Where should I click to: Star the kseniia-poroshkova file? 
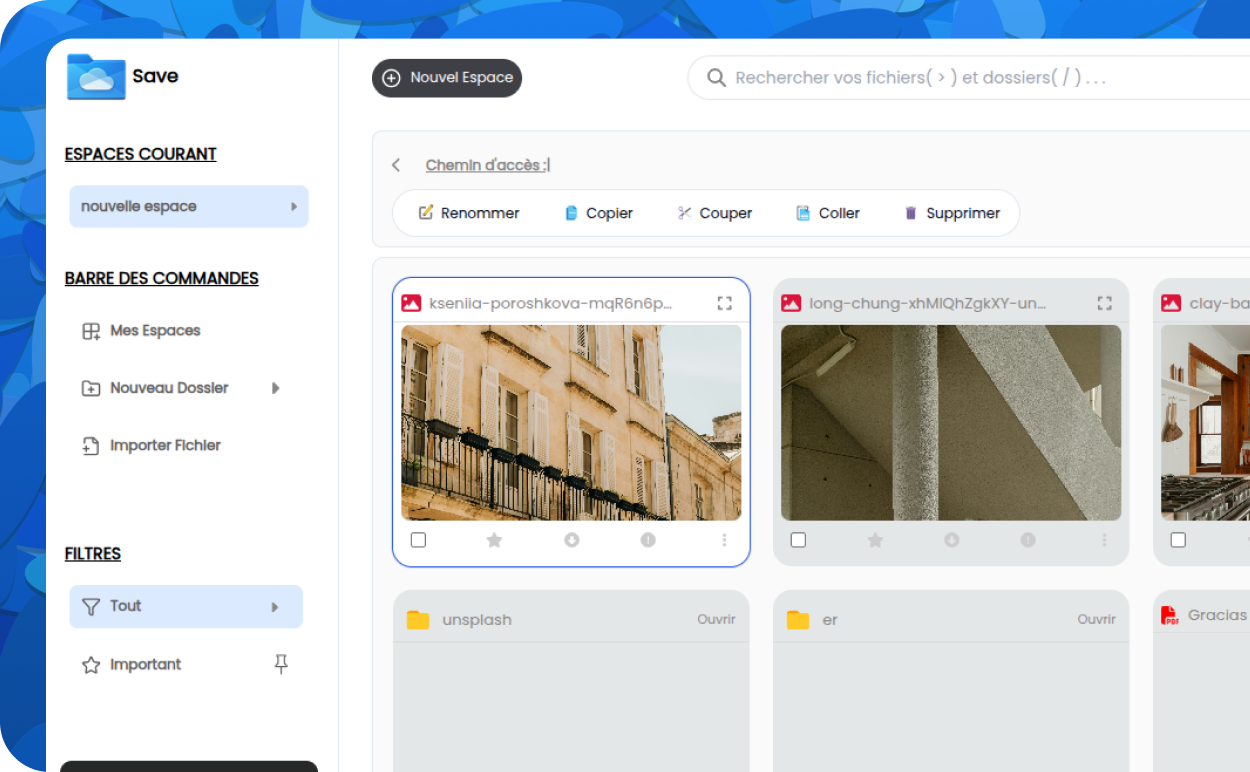[x=494, y=540]
